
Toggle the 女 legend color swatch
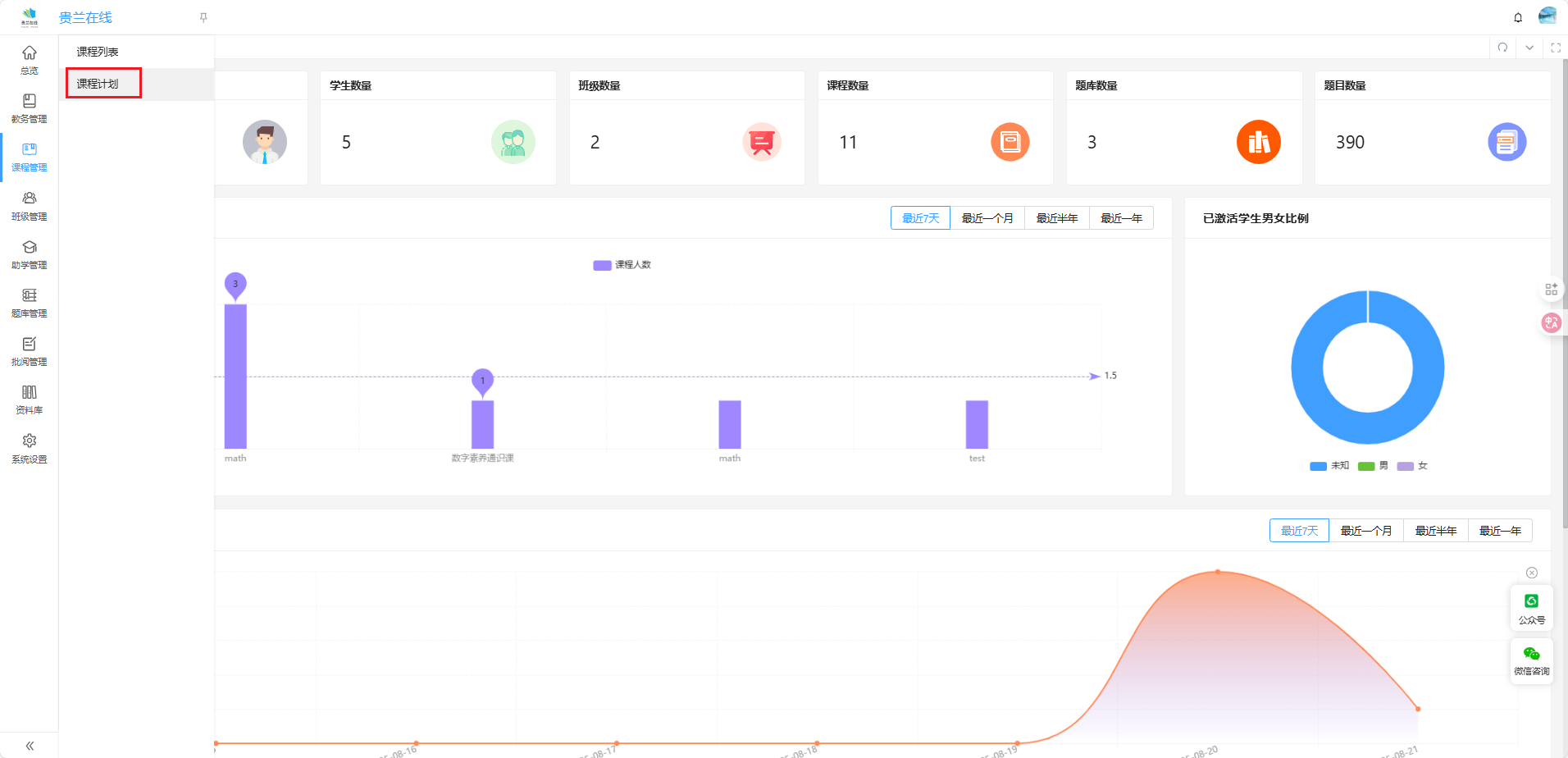(x=1405, y=466)
